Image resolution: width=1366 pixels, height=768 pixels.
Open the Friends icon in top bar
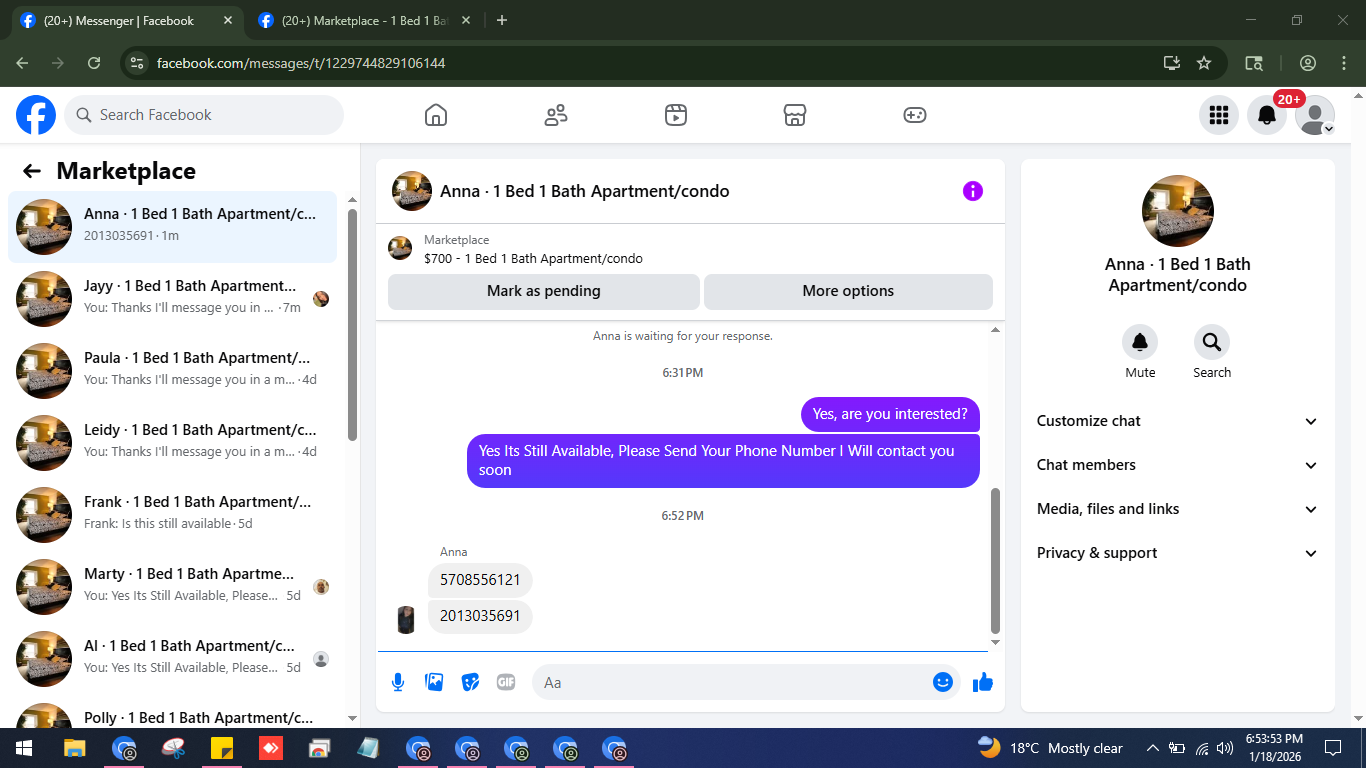pos(556,115)
